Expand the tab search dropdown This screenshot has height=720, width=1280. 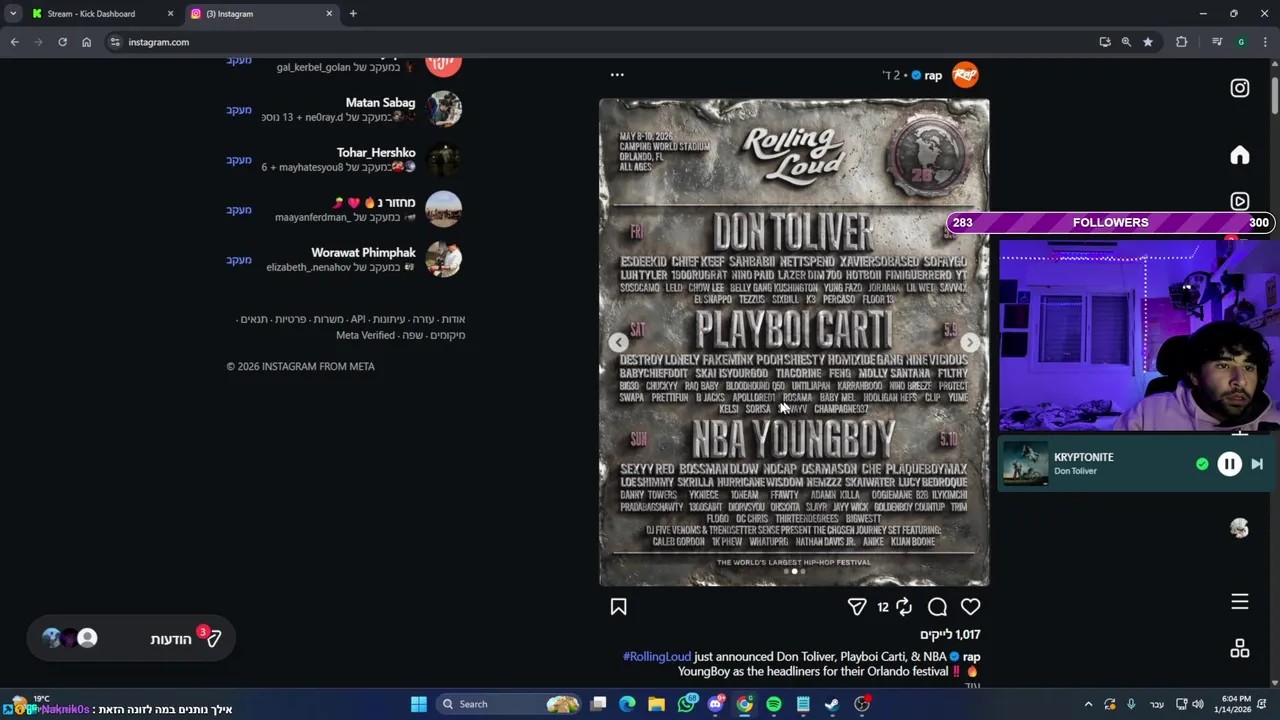tap(13, 14)
